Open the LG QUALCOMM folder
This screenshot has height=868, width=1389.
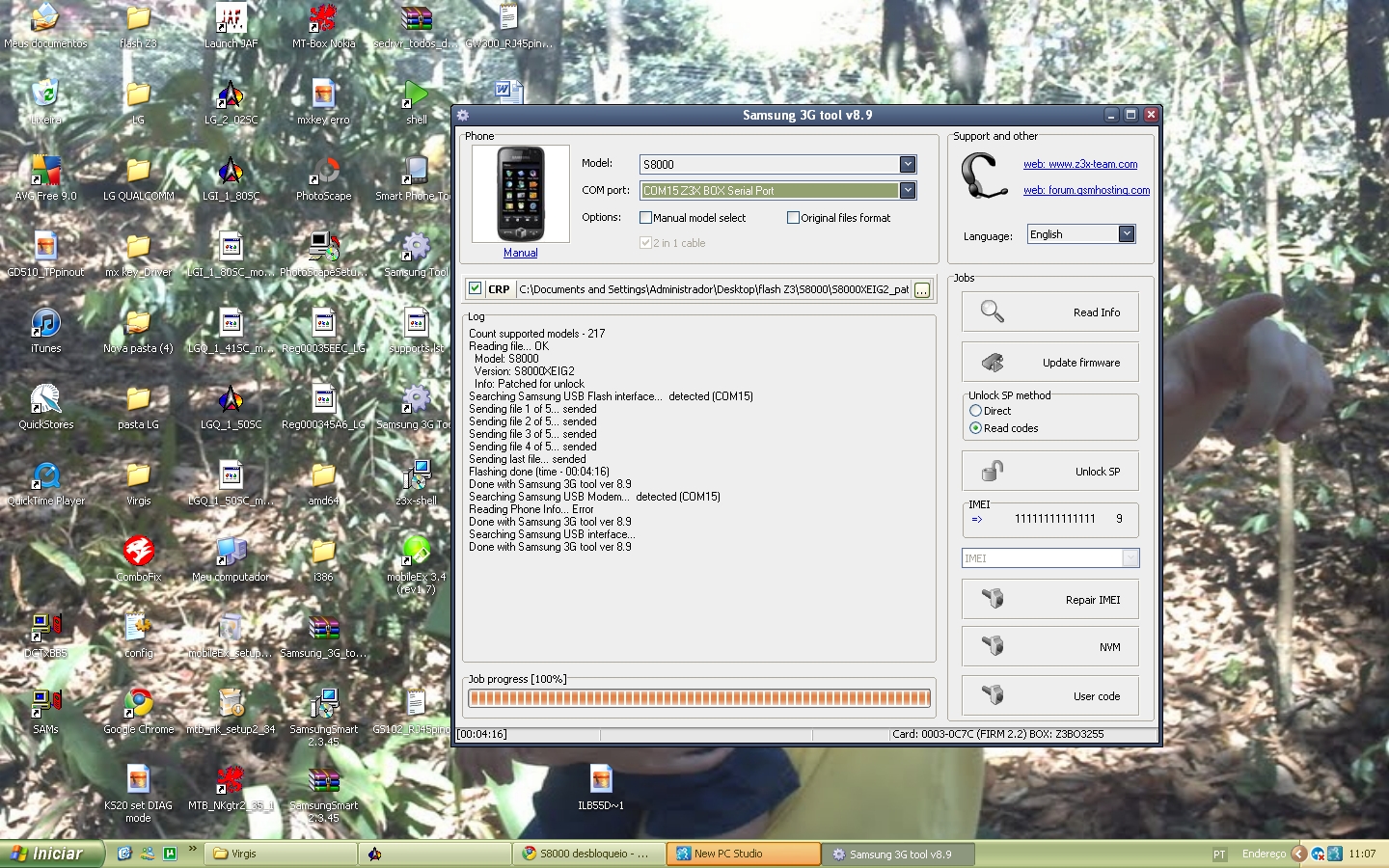tap(138, 178)
